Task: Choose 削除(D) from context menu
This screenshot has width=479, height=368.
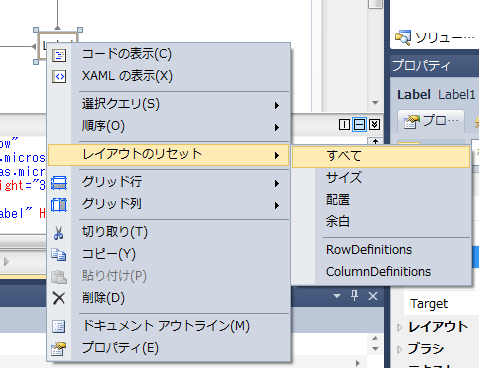Action: (x=169, y=298)
